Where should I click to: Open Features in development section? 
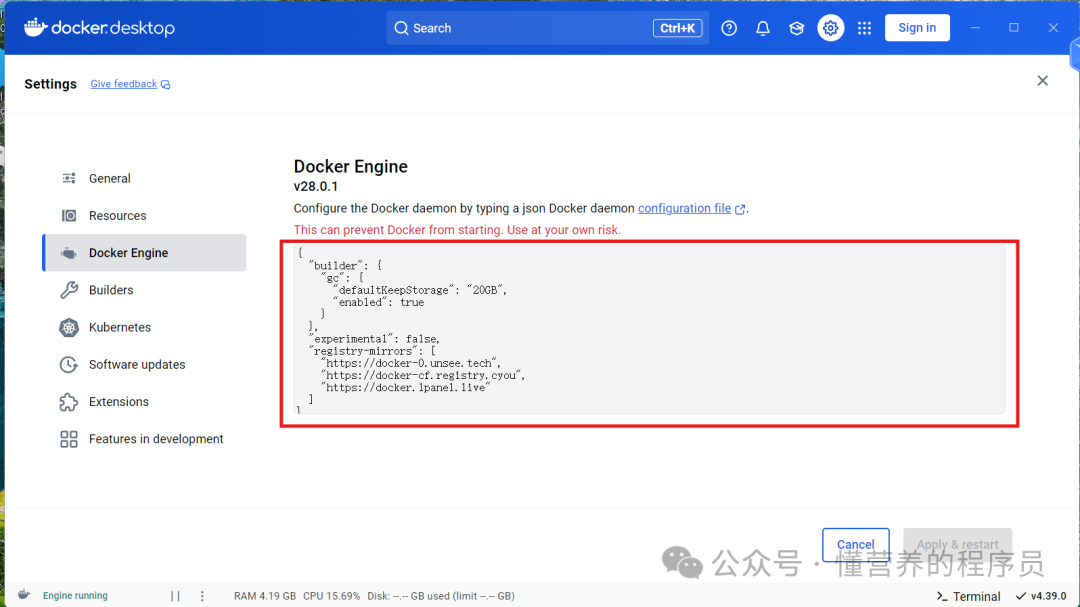coord(144,439)
